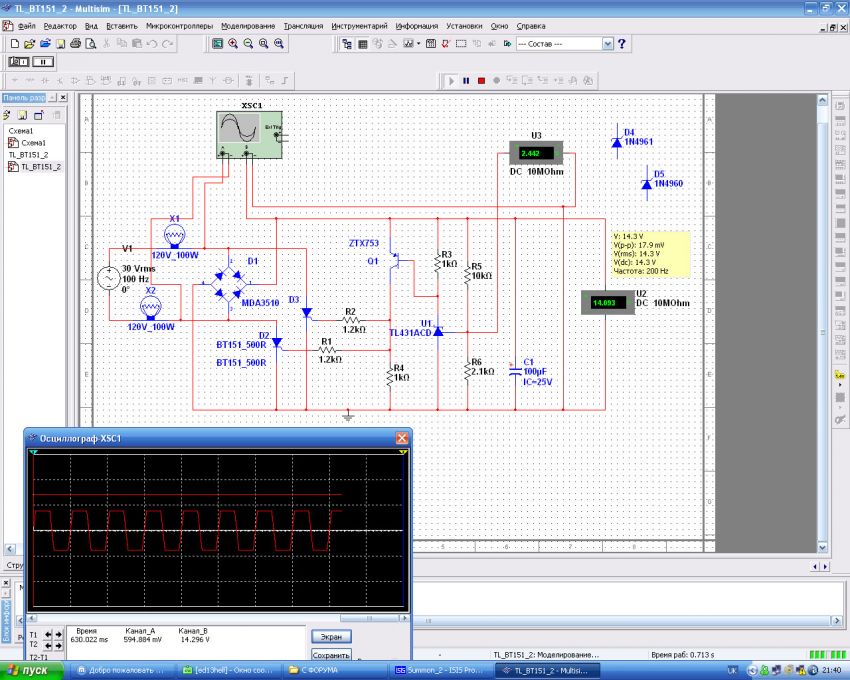Stop the simulation with red square
Screen dimensions: 850x680
click(481, 79)
